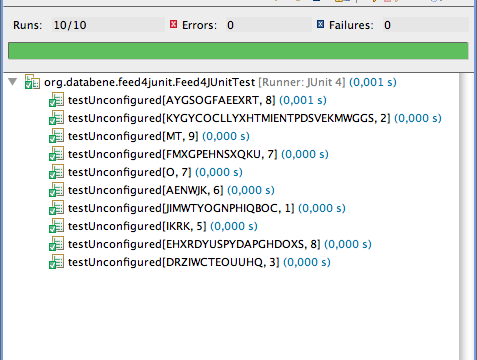Select testUnconfigured[DRZIWCTEOUUHQ, 3] result

click(199, 262)
